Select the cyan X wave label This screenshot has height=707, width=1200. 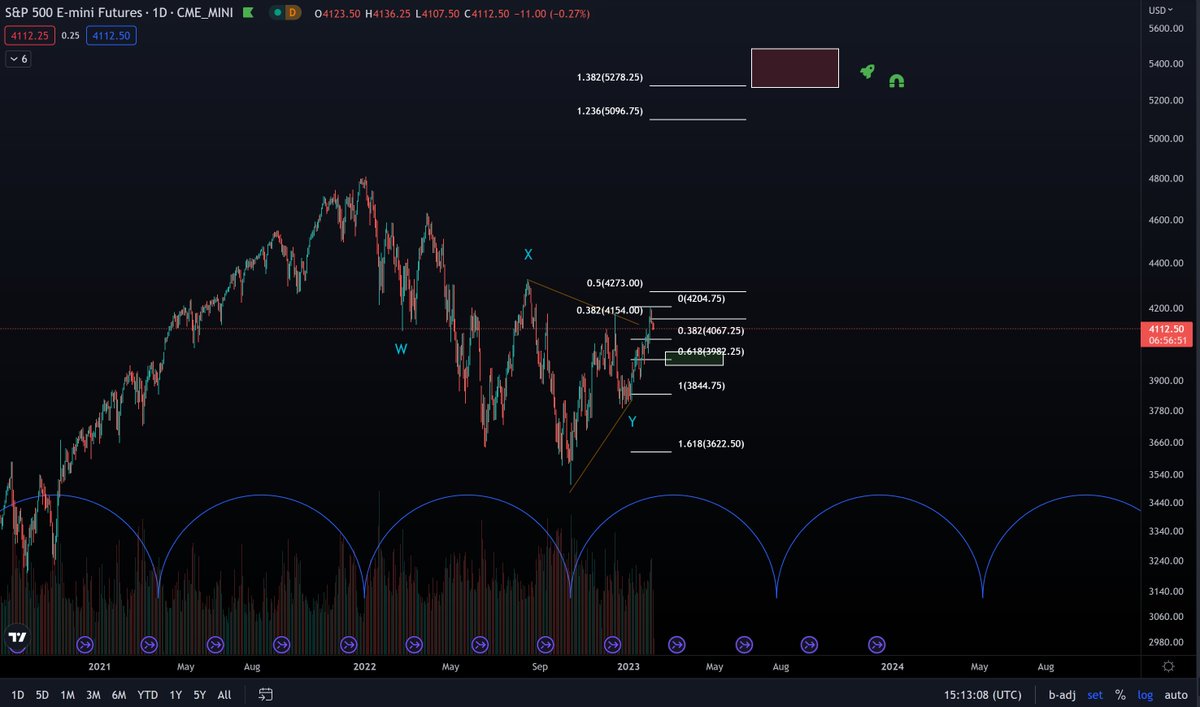tap(528, 255)
